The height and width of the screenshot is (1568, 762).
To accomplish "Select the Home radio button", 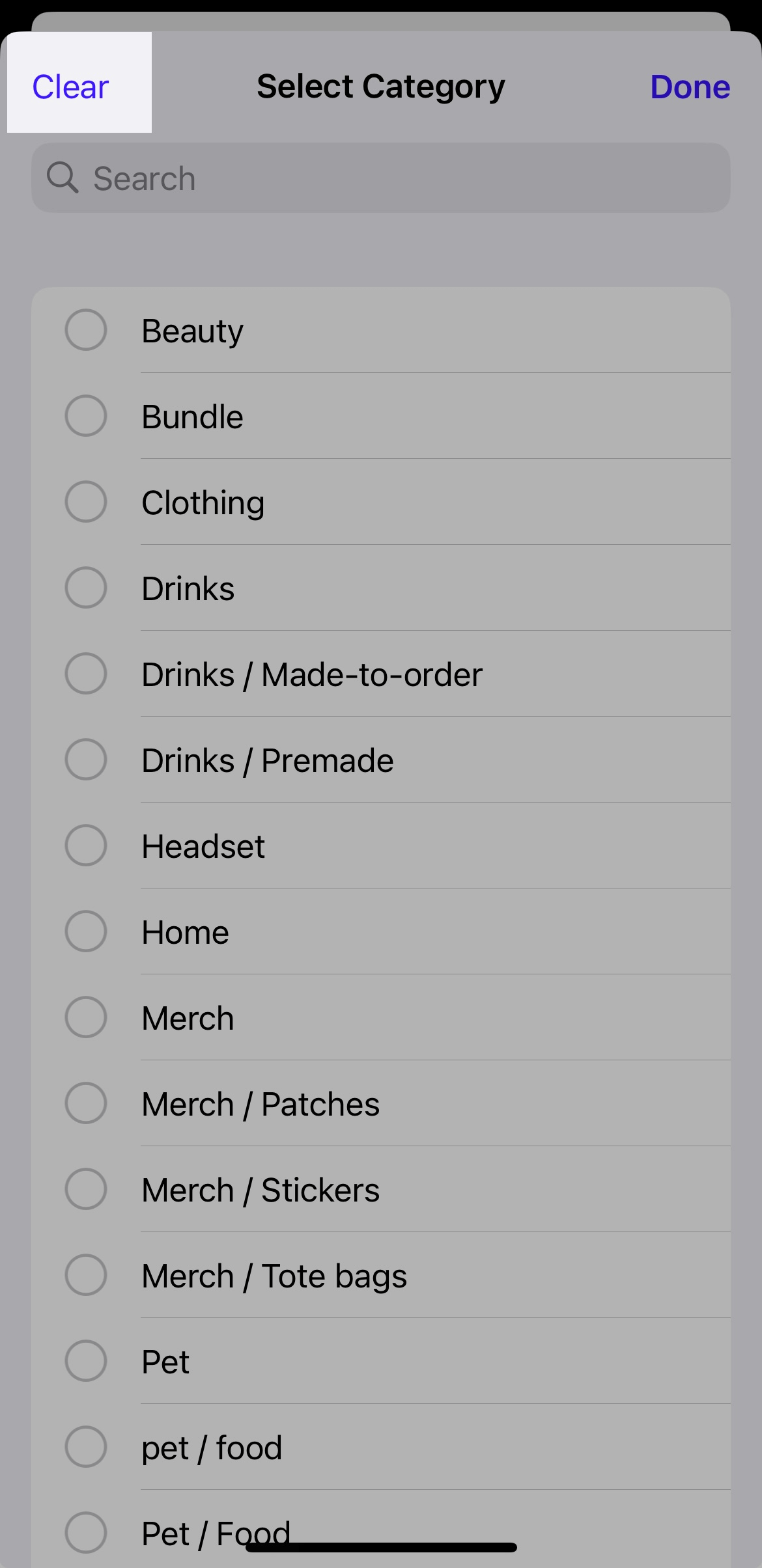I will point(86,931).
